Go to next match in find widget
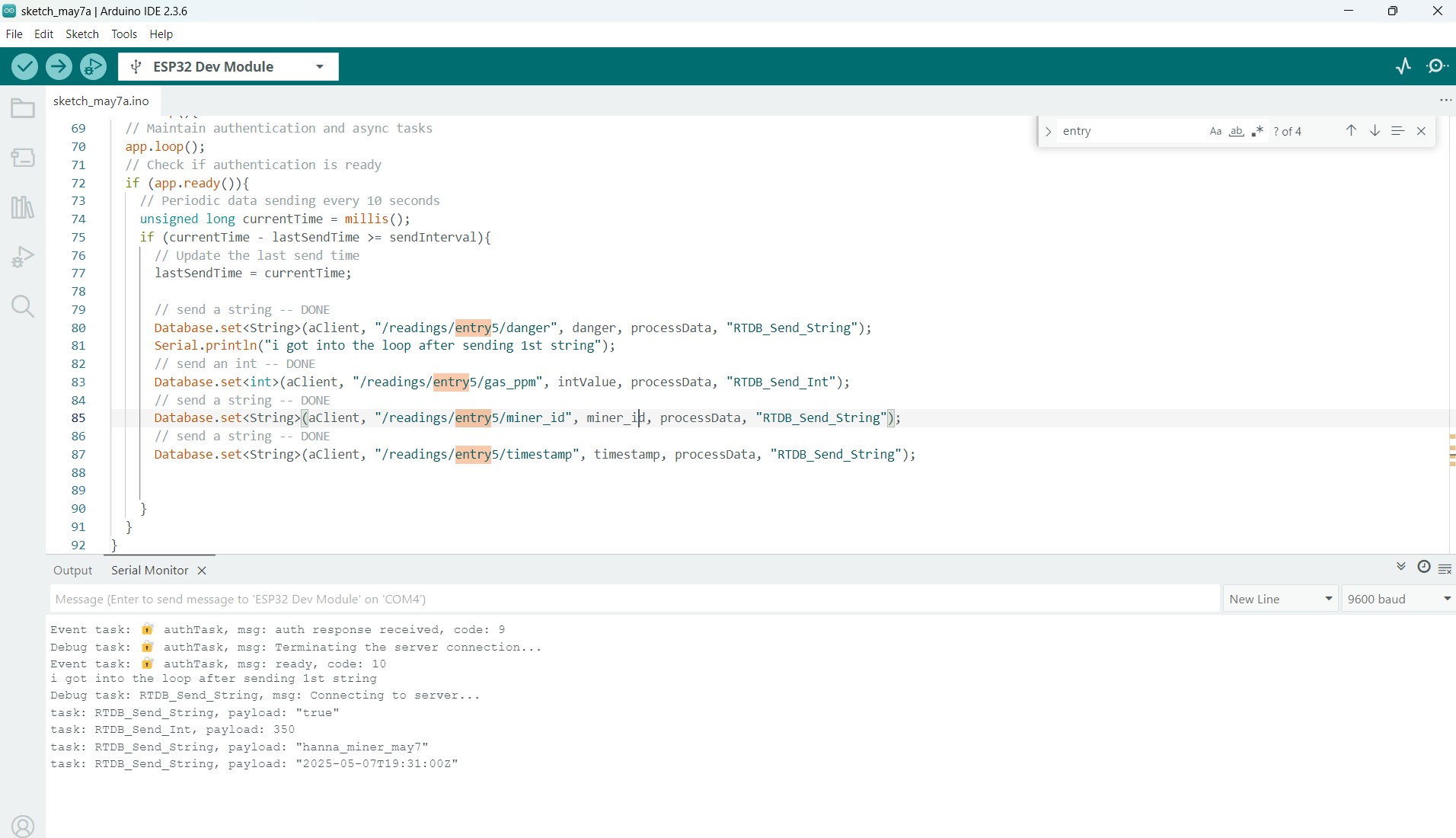Image resolution: width=1456 pixels, height=838 pixels. tap(1375, 131)
